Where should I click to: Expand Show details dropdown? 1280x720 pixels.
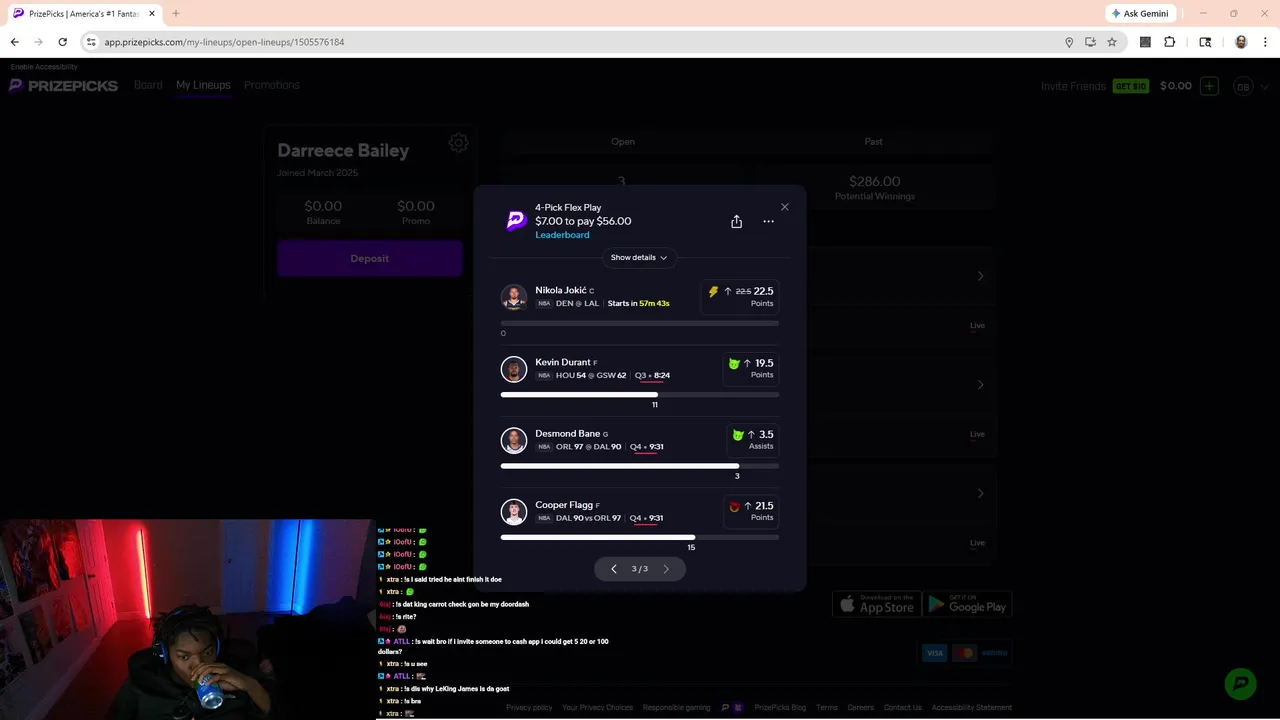coord(639,257)
